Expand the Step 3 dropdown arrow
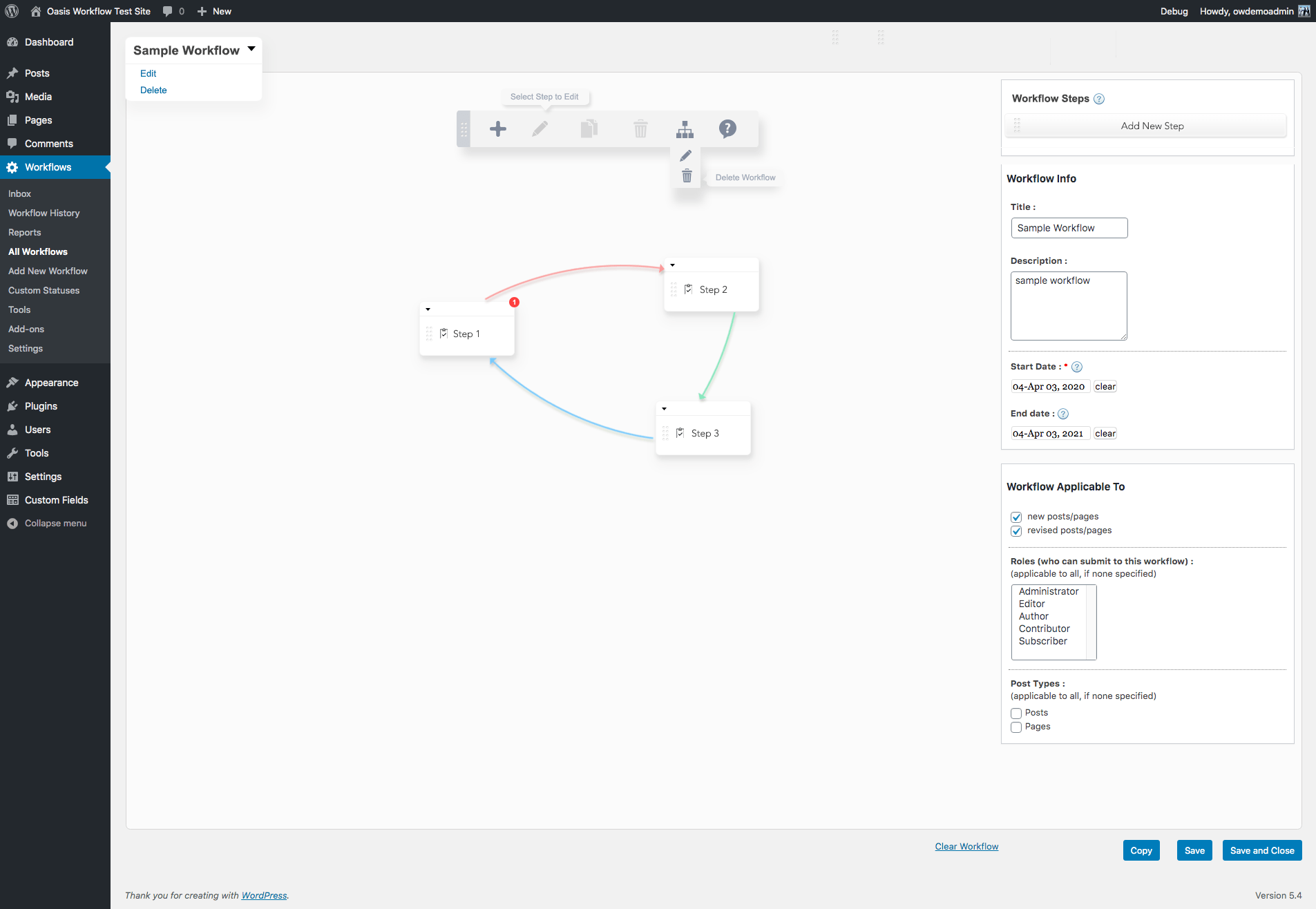Image resolution: width=1316 pixels, height=909 pixels. click(664, 409)
